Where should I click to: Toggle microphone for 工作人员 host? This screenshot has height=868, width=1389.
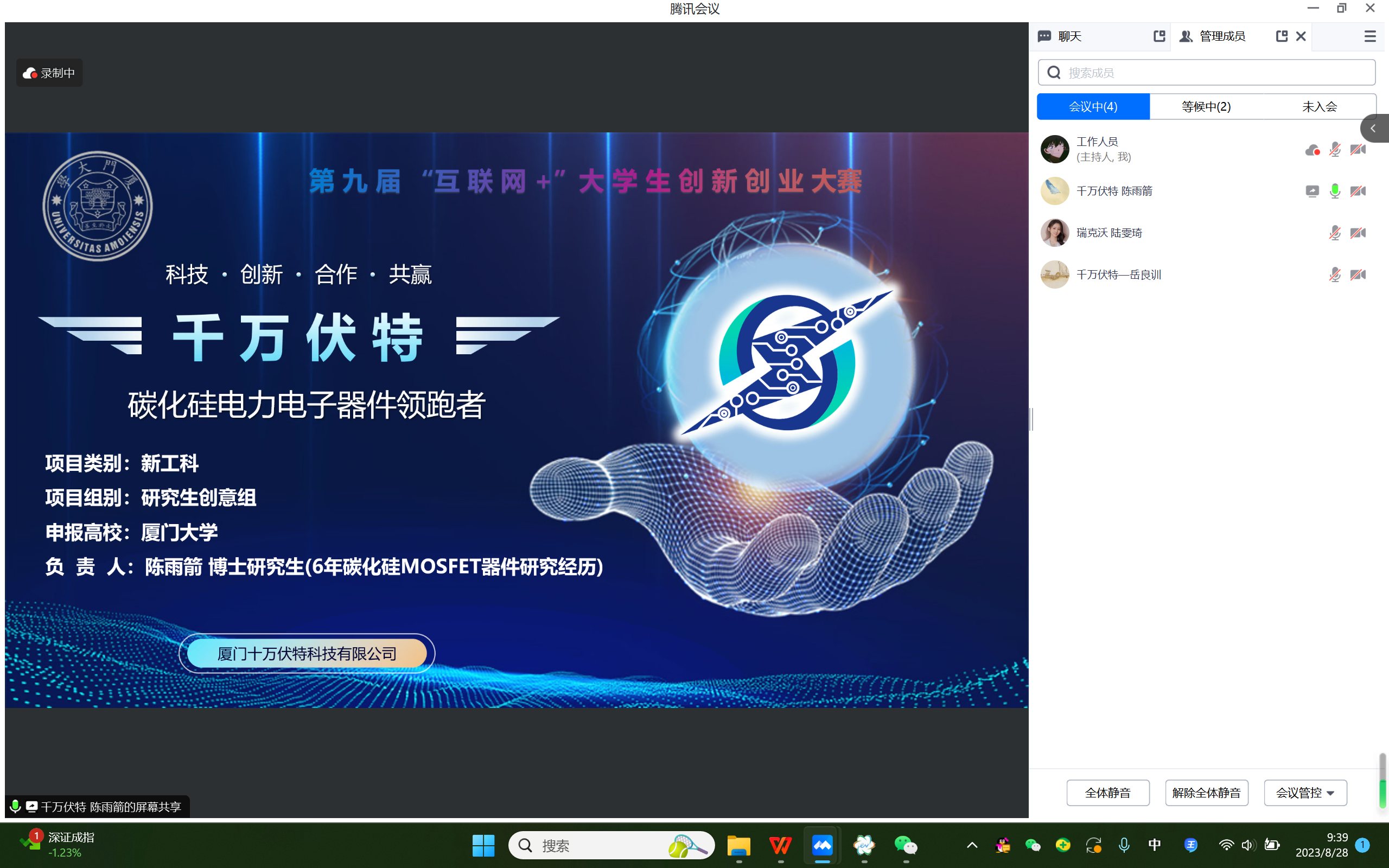coord(1335,150)
